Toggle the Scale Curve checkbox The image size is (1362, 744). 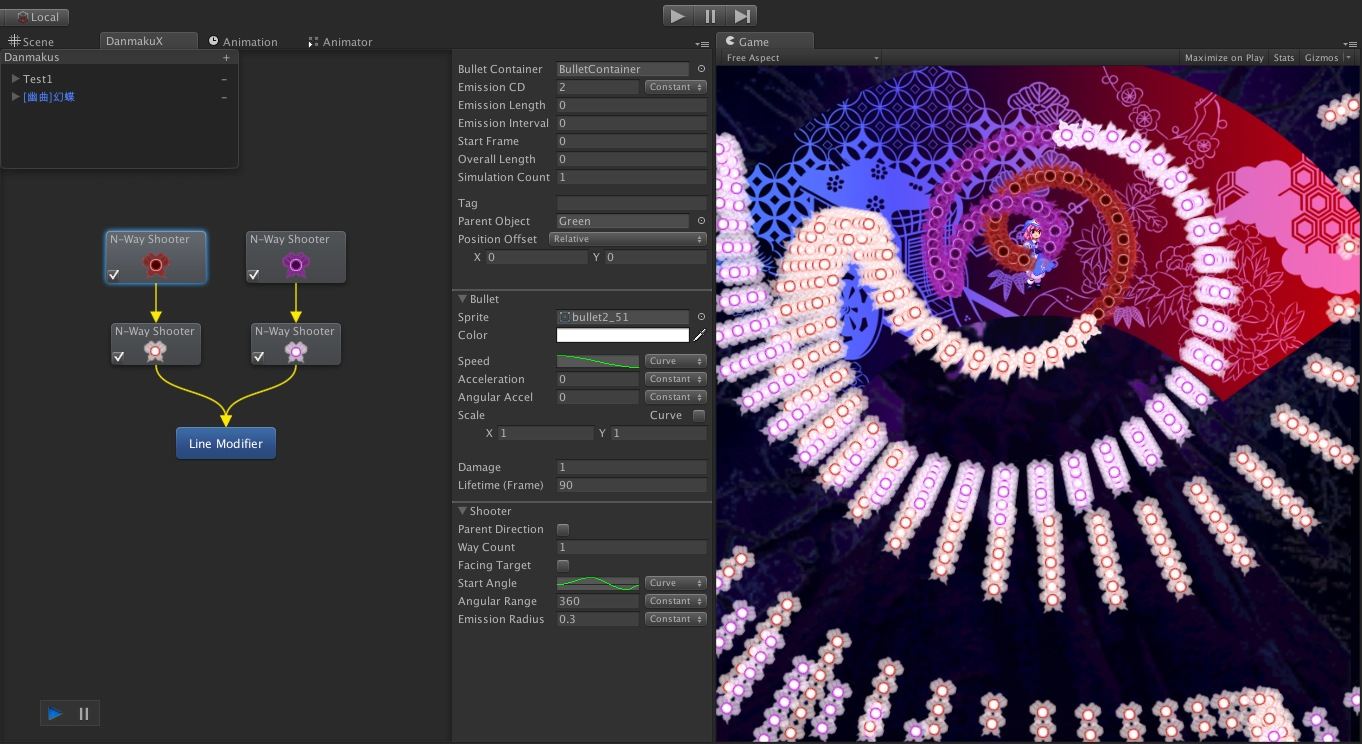click(x=699, y=415)
